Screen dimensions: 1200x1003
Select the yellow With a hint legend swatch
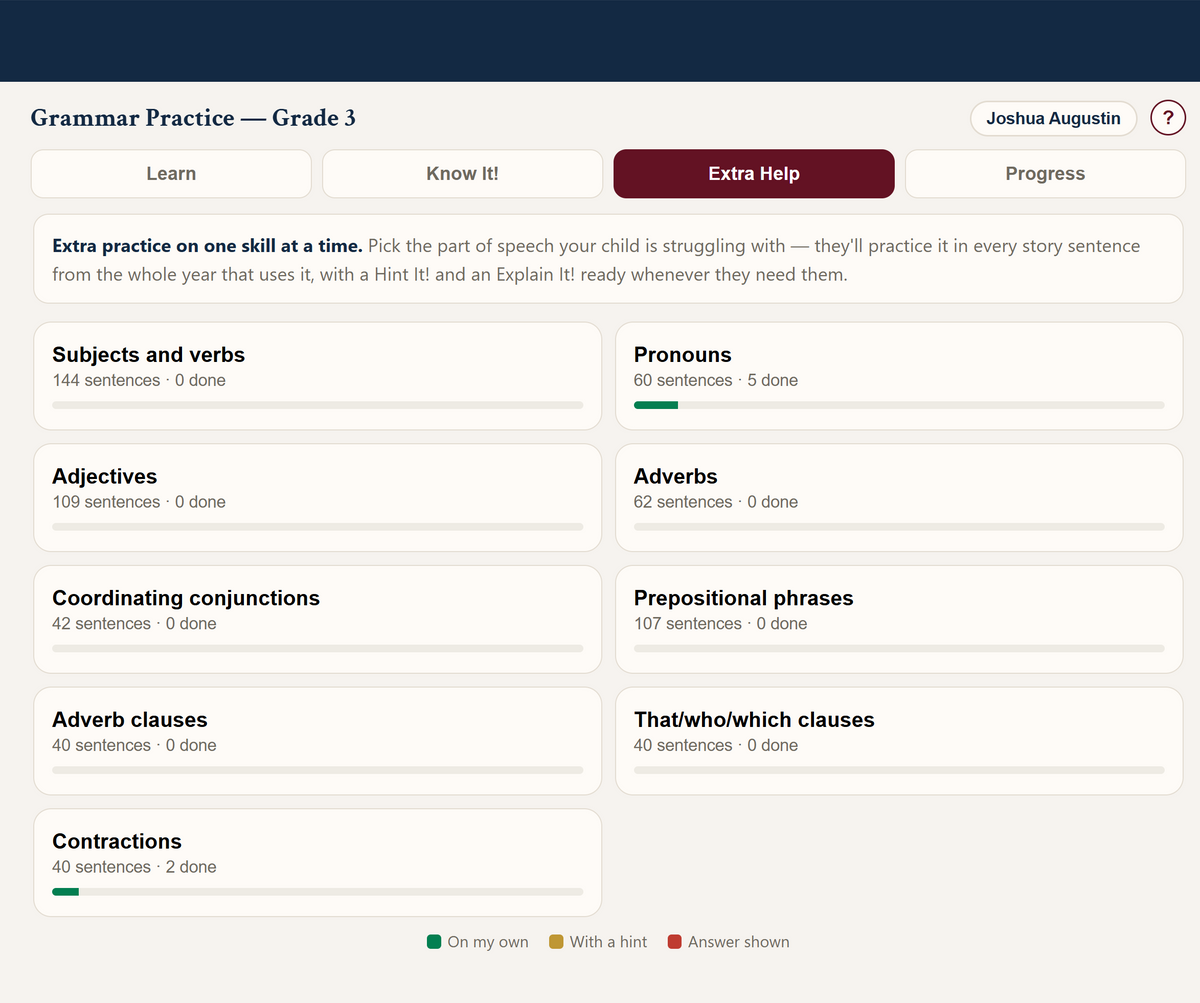(556, 942)
